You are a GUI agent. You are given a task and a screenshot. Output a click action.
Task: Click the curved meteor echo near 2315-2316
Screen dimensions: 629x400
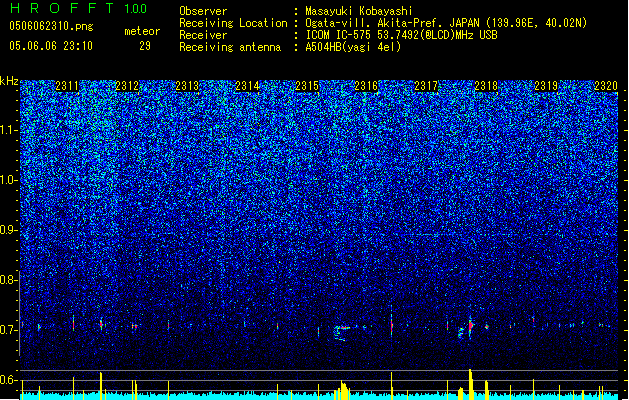pyautogui.click(x=342, y=333)
